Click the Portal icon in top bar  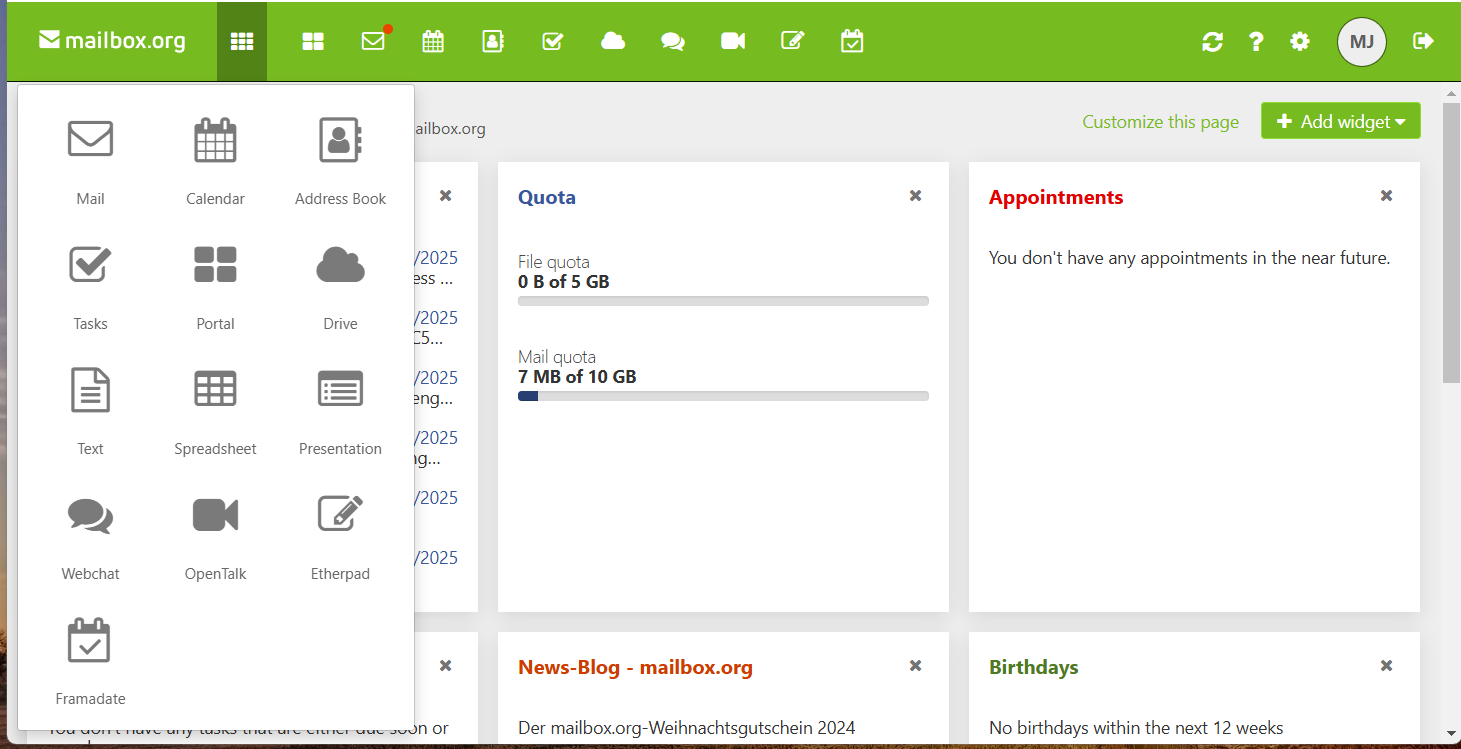[313, 41]
